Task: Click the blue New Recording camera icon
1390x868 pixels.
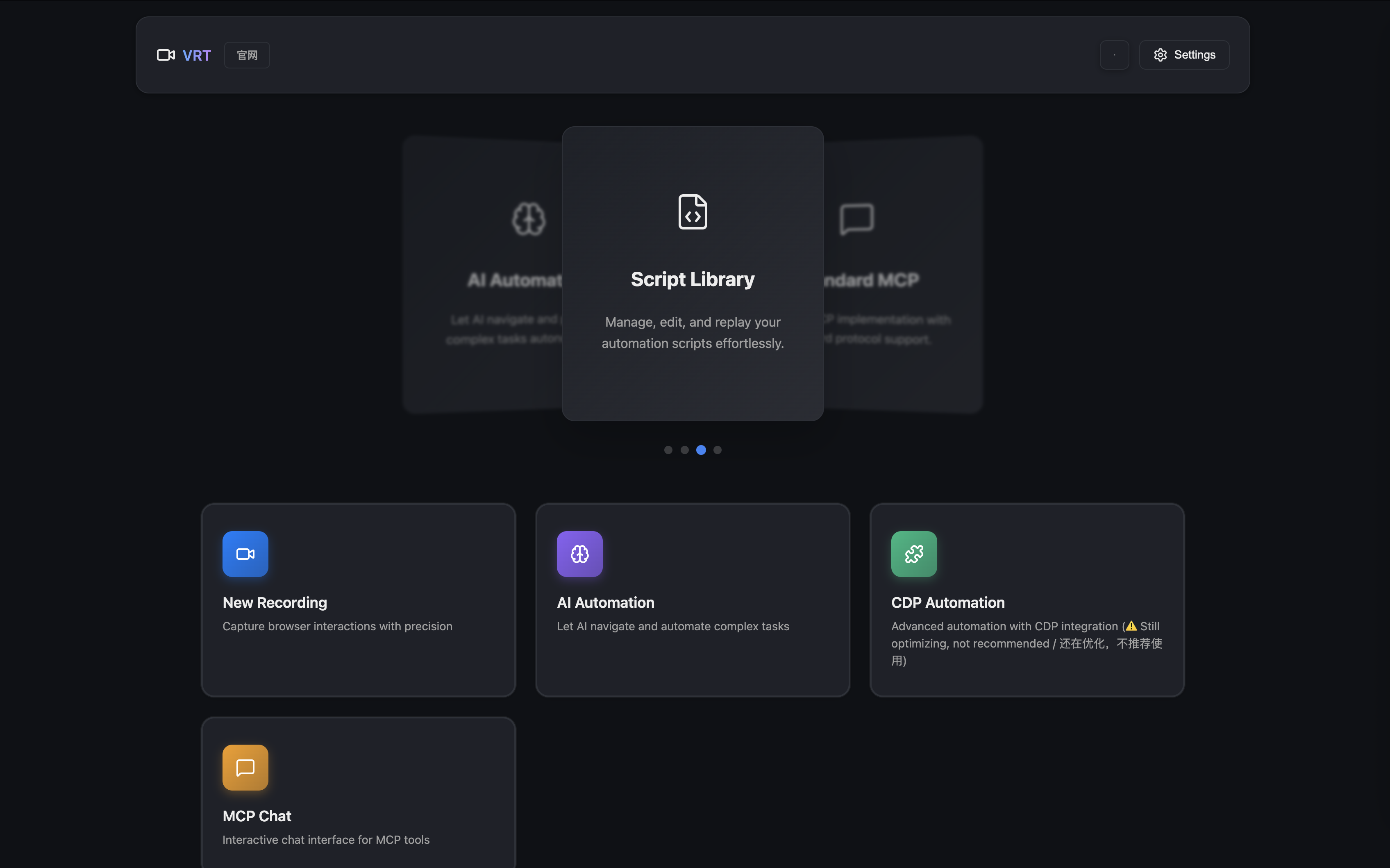Action: click(x=245, y=553)
